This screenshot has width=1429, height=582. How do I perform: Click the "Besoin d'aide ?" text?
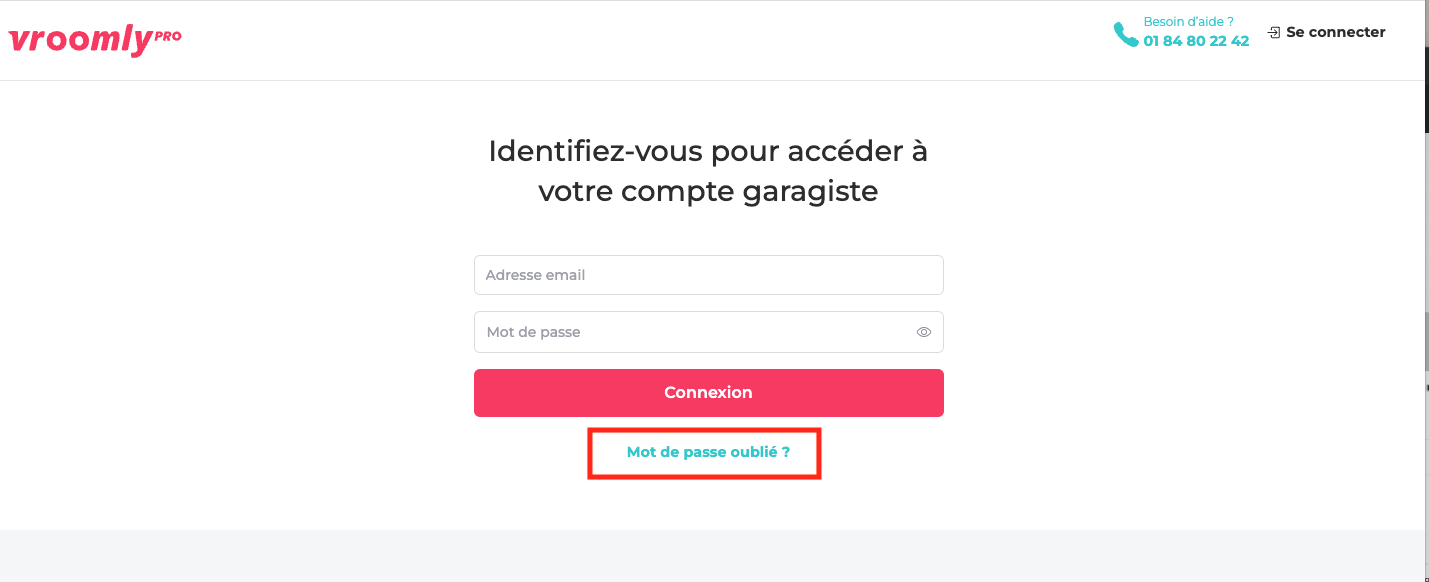[x=1188, y=21]
